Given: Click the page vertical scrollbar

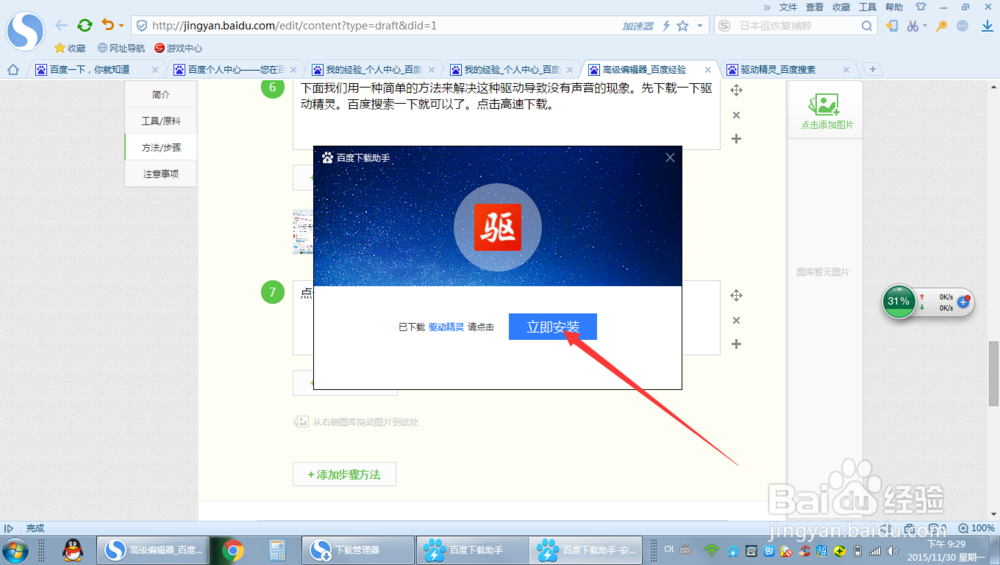Looking at the screenshot, I should click(994, 373).
